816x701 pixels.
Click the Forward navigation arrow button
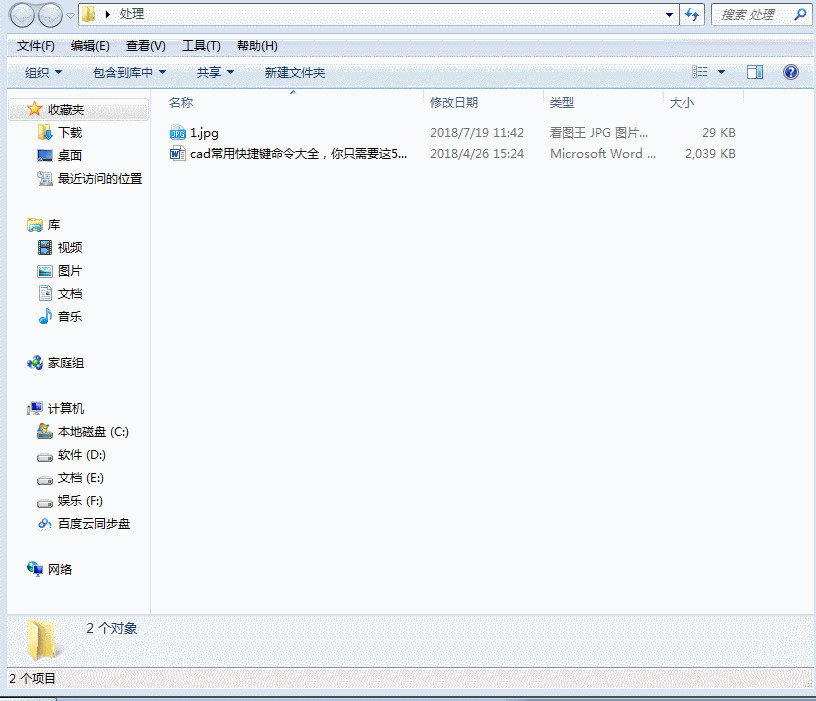[50, 15]
